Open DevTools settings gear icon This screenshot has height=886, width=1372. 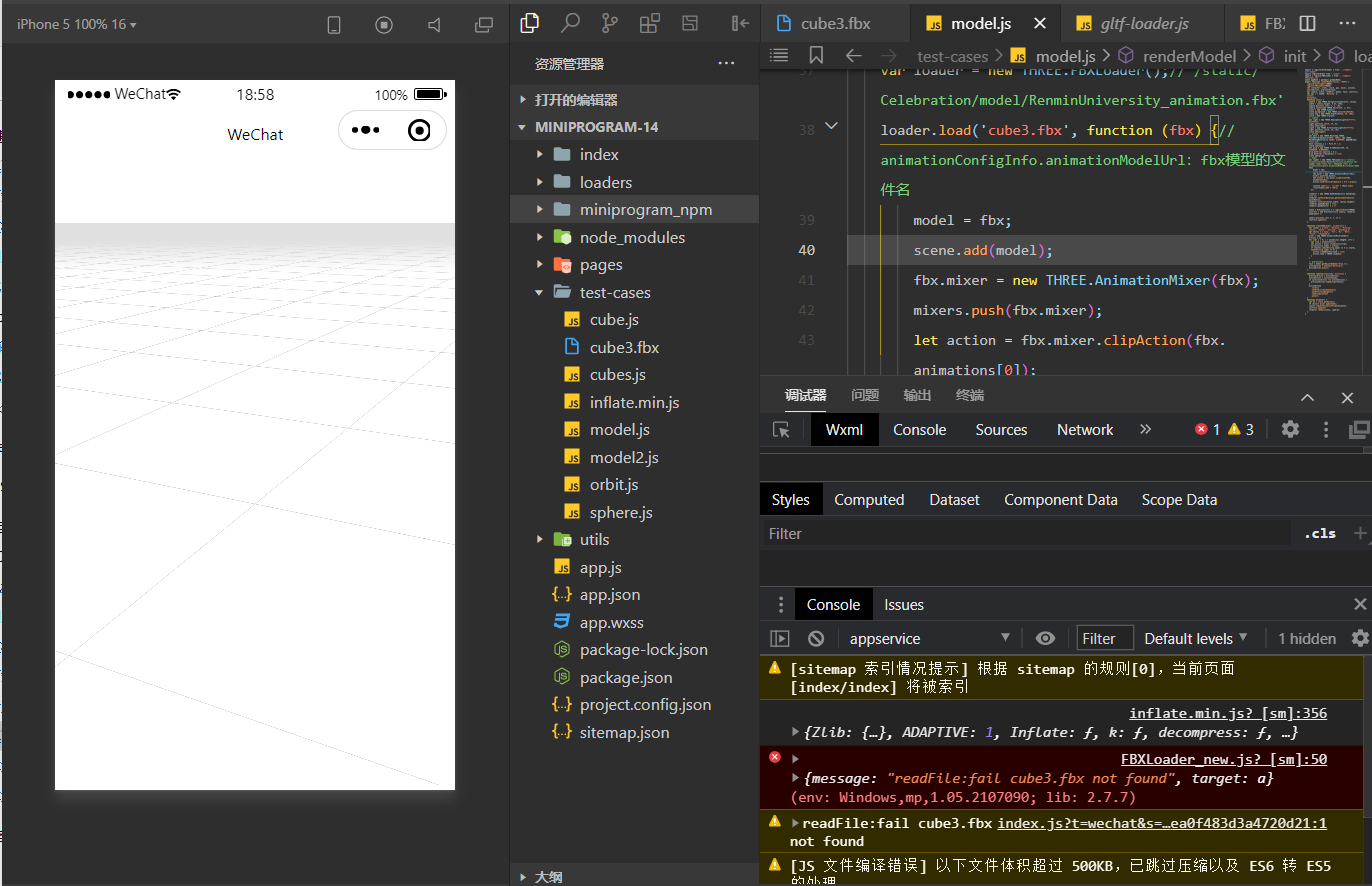[1290, 429]
